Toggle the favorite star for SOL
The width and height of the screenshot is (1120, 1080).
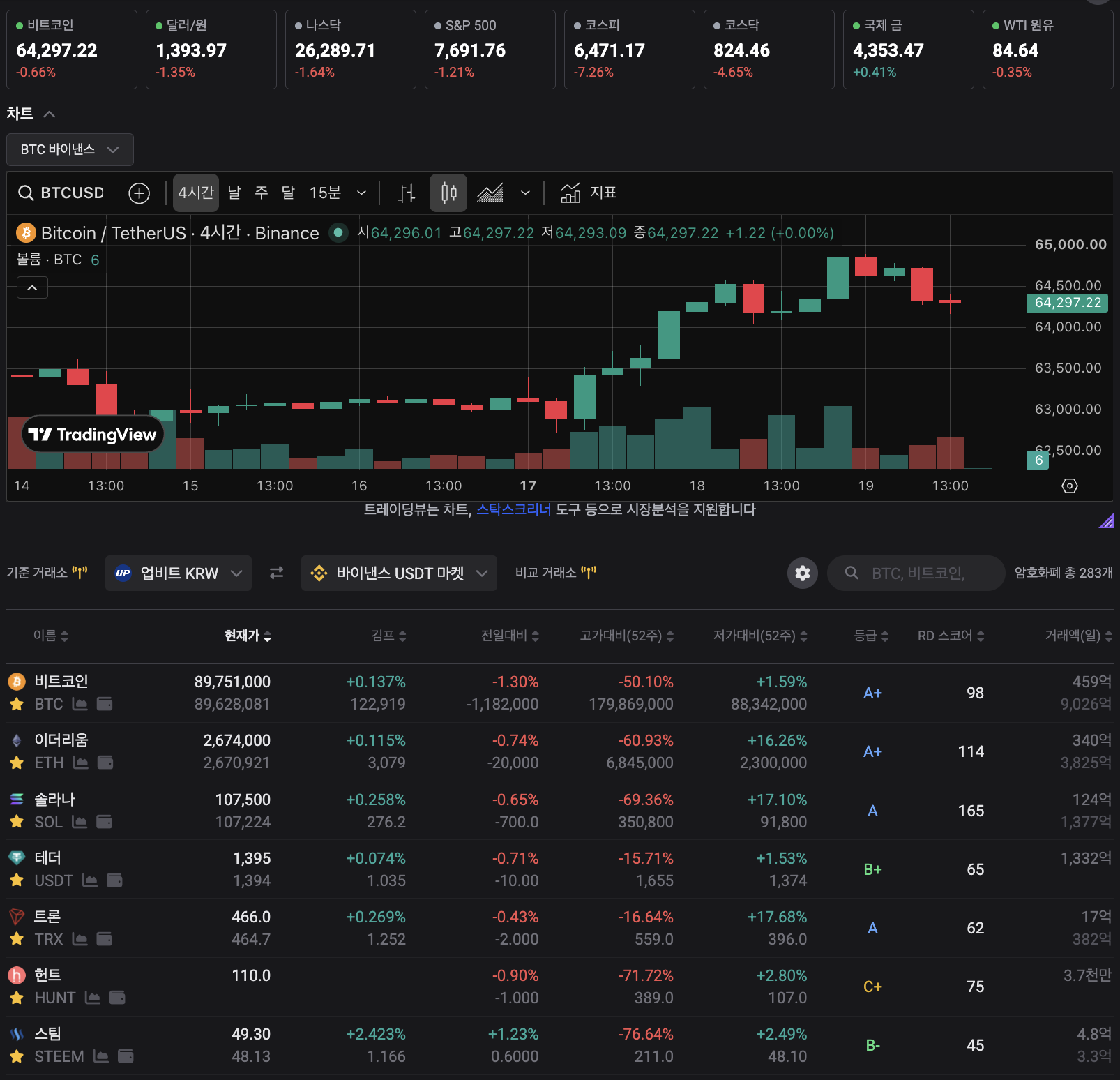pyautogui.click(x=17, y=822)
